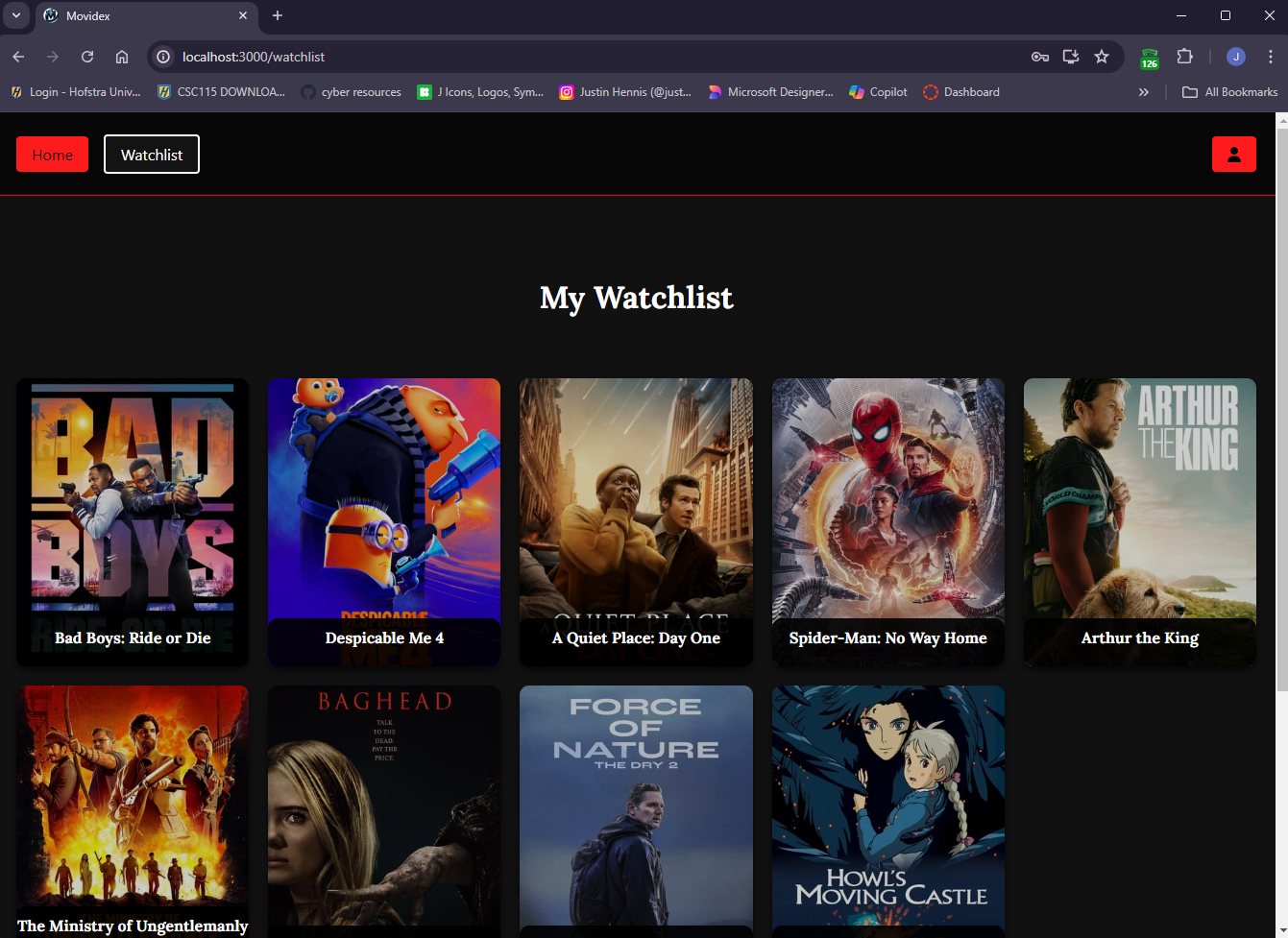Reload the page

coord(87,57)
